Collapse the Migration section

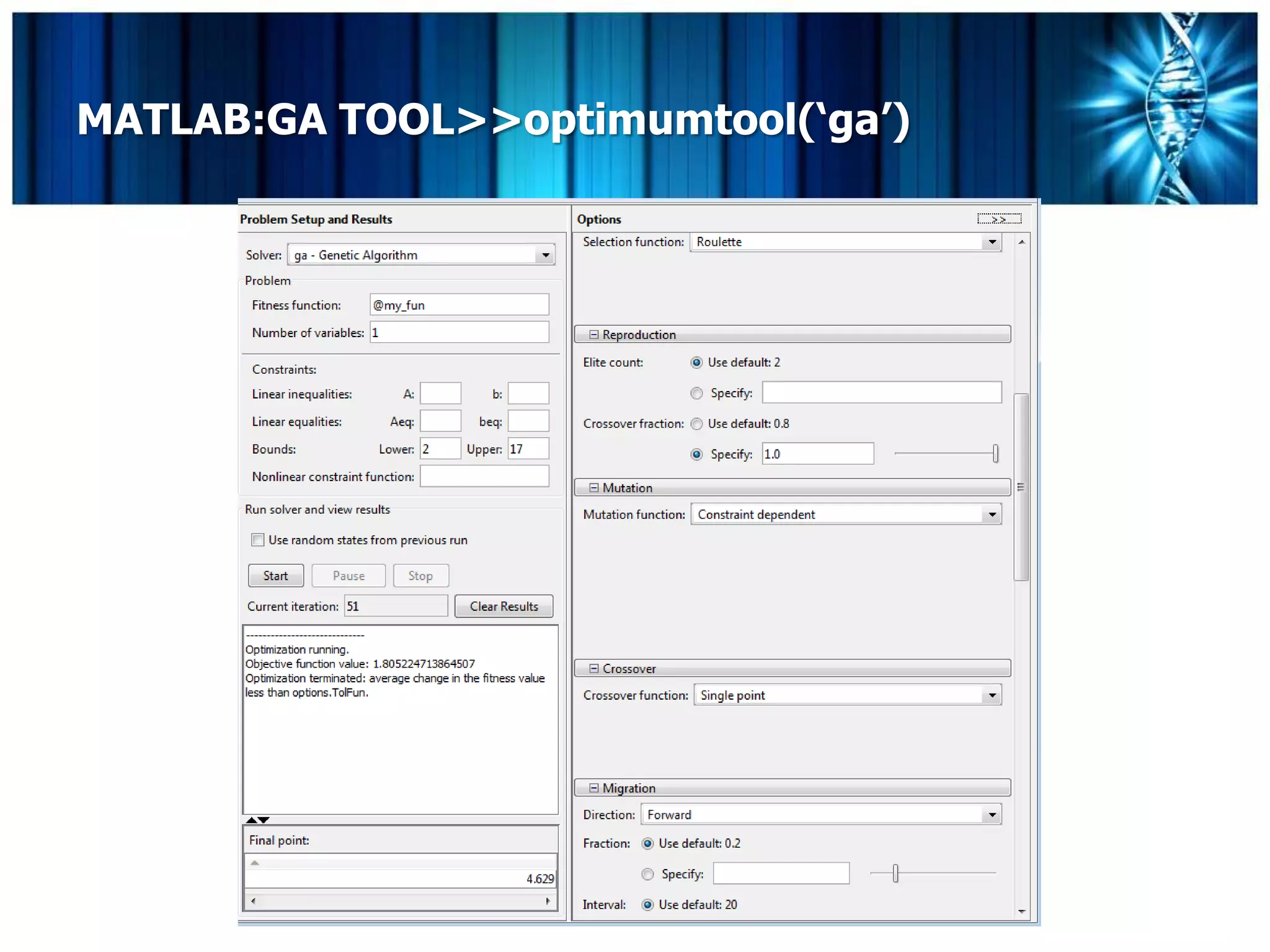(x=593, y=788)
